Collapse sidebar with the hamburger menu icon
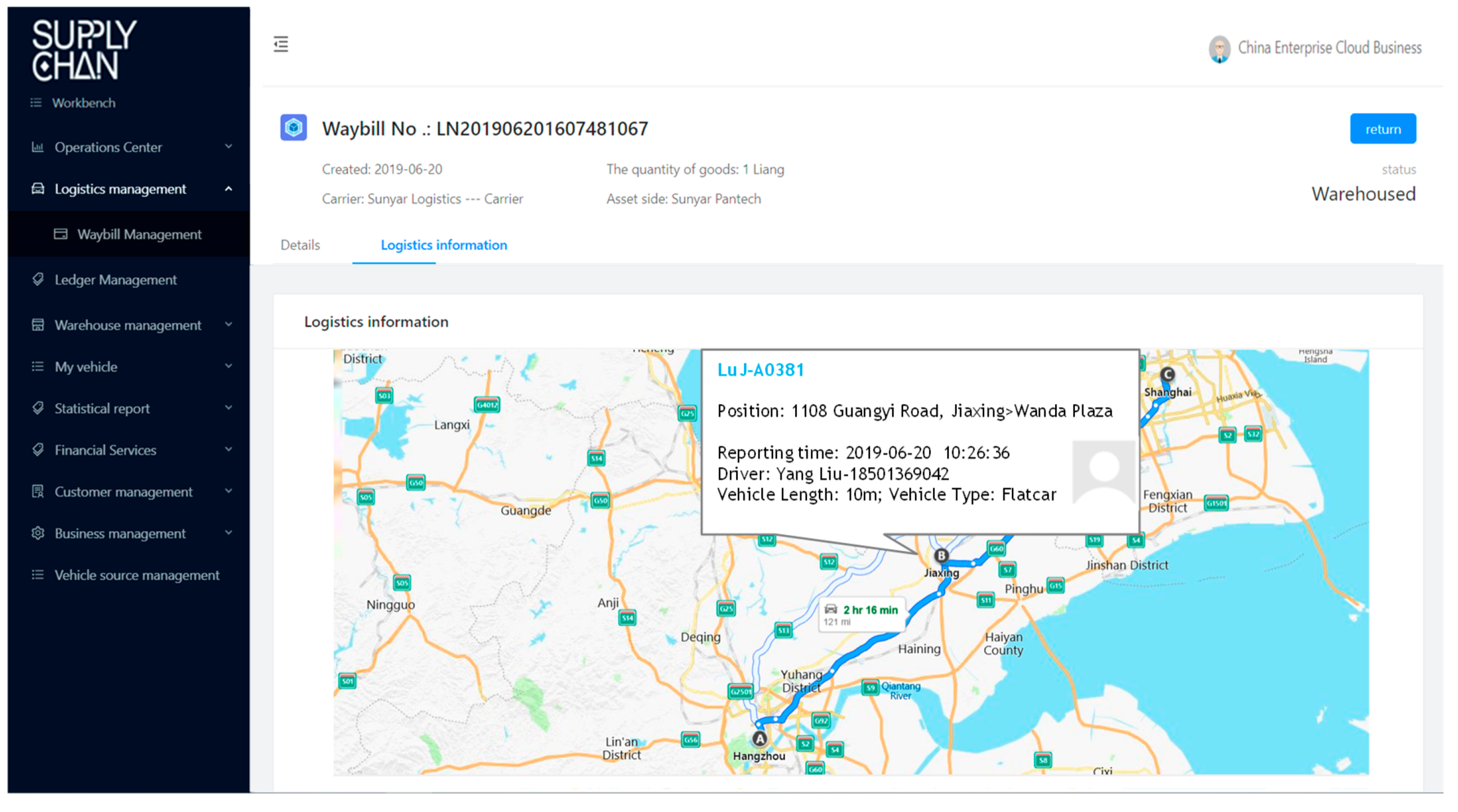The height and width of the screenshot is (812, 1458). point(281,44)
